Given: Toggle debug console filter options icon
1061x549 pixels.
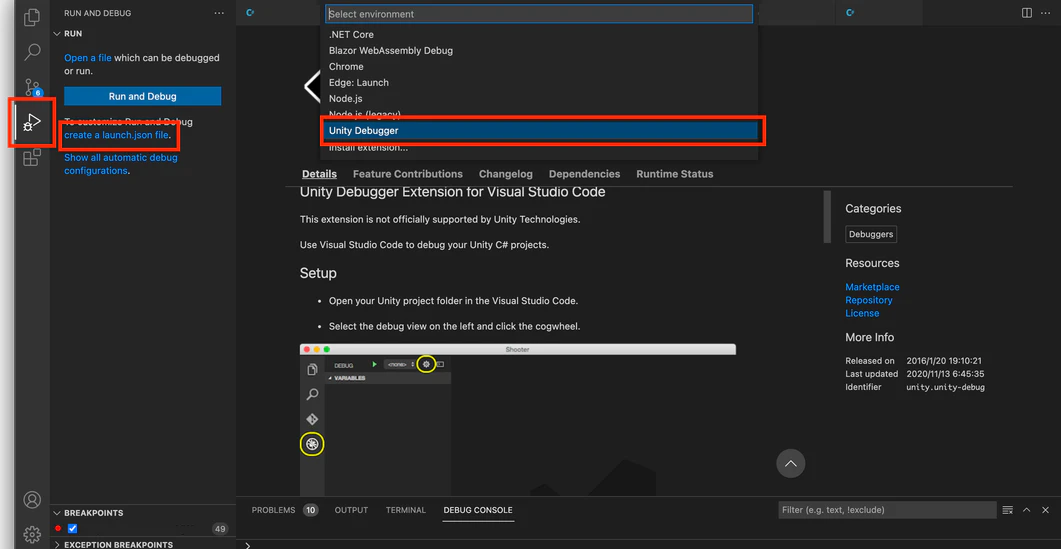Looking at the screenshot, I should click(1008, 510).
